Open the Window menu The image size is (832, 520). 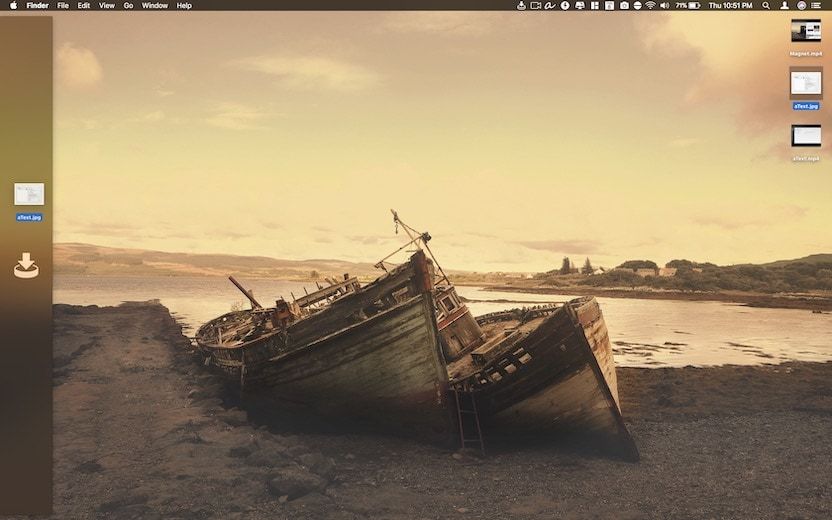155,5
